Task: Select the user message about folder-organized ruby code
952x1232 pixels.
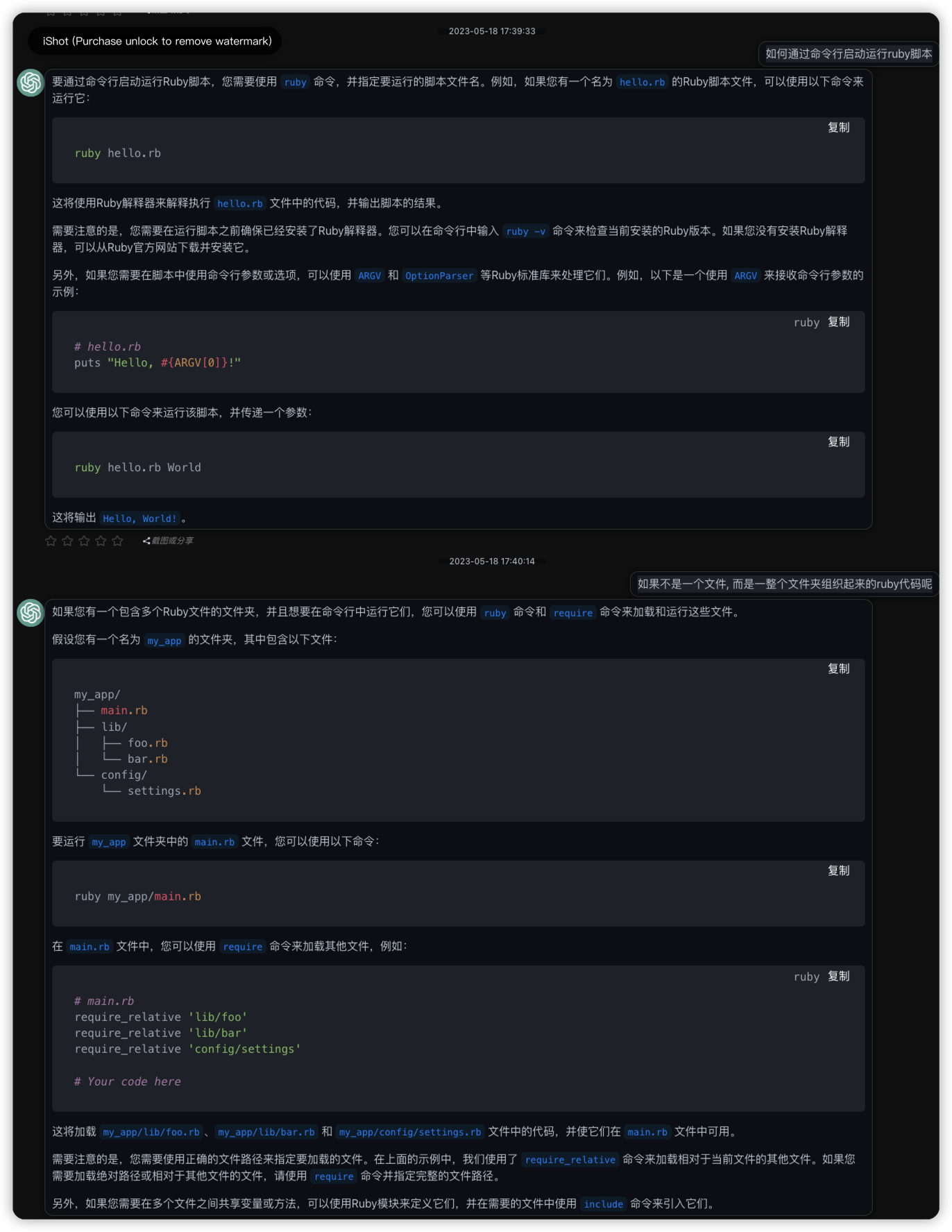Action: click(x=784, y=584)
